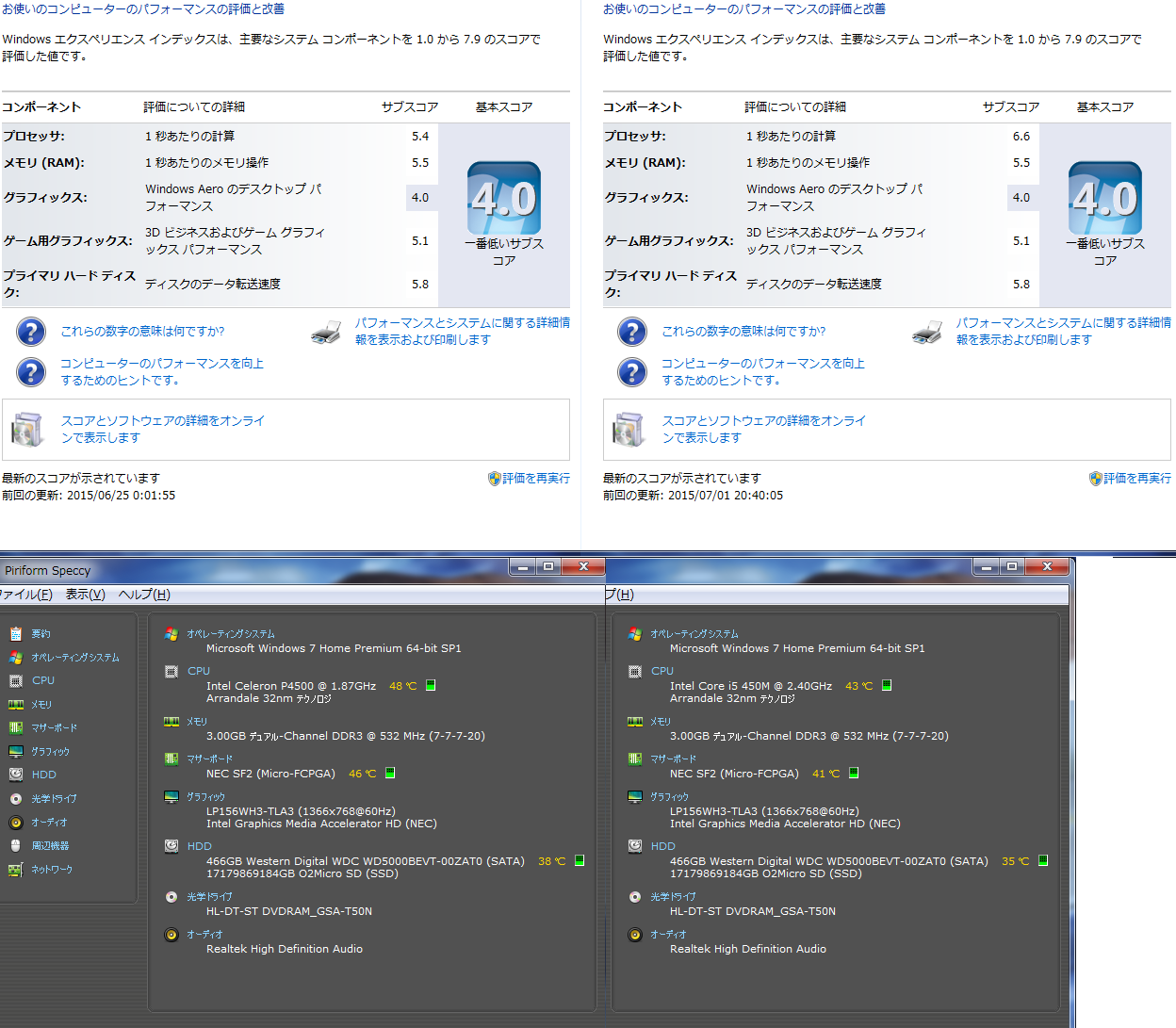Click the green indicator beside 43 °C

887,686
